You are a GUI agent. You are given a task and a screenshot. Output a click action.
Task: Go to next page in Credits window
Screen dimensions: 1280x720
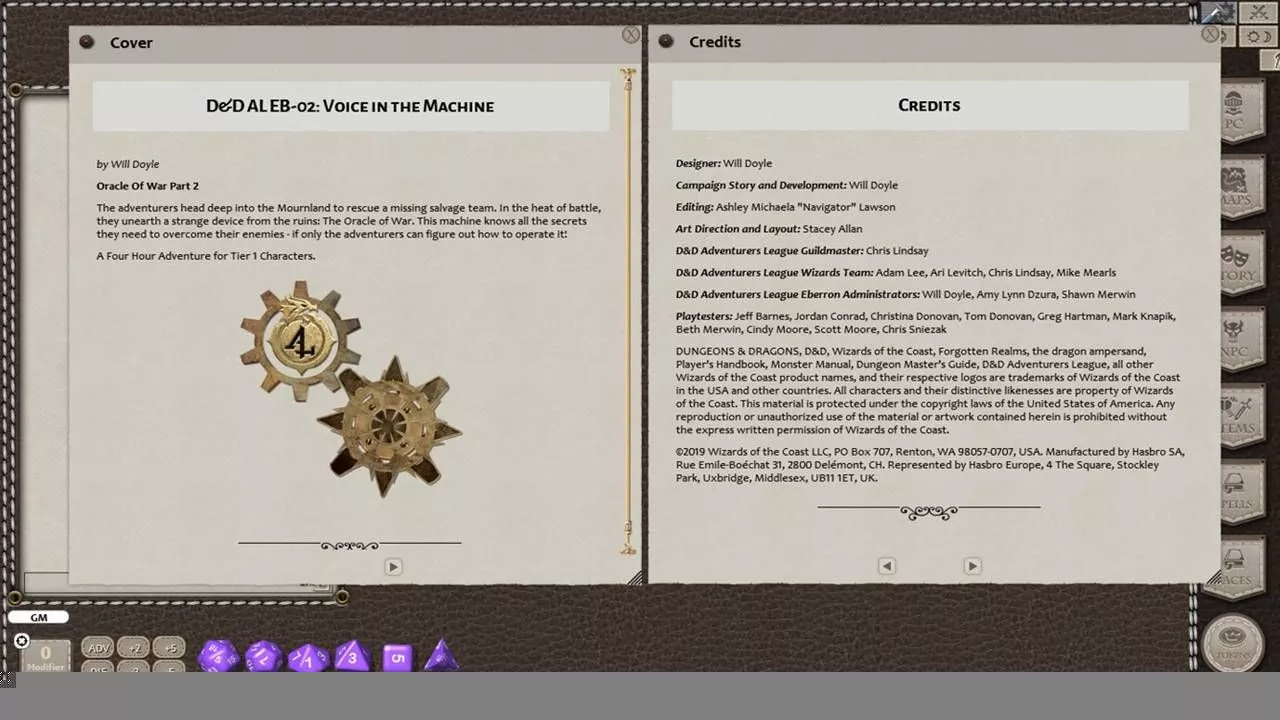tap(972, 566)
